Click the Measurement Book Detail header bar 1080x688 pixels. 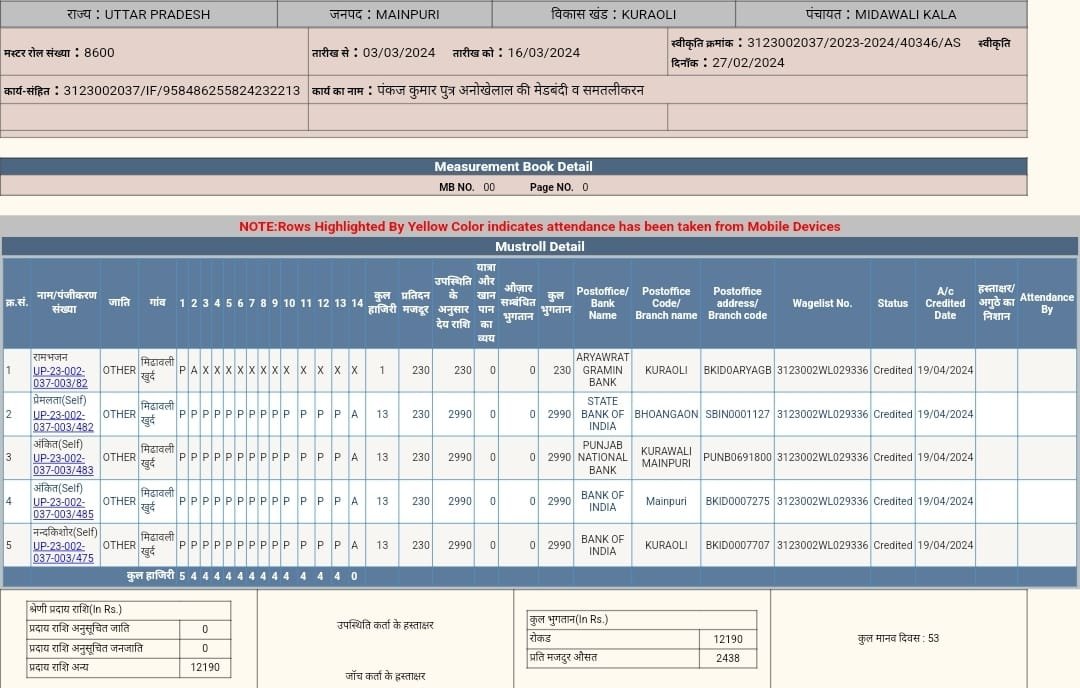tap(513, 167)
